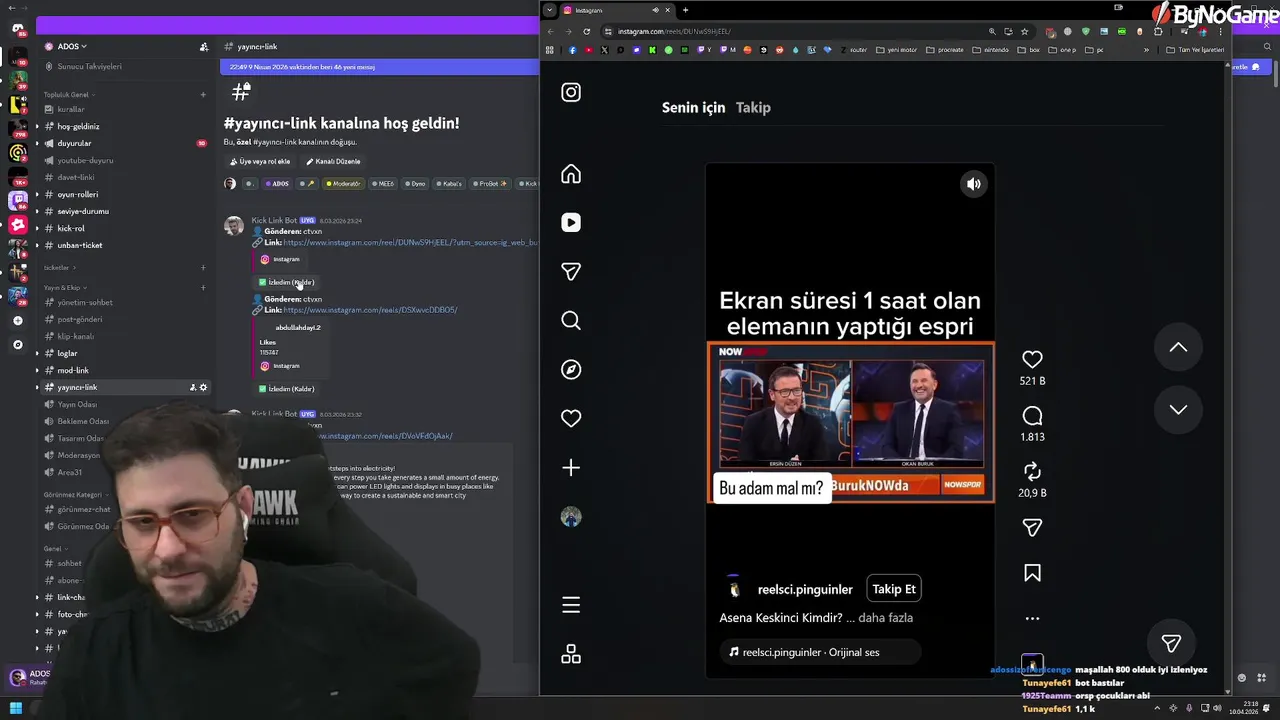
Task: Open the youtube-duyuru channel
Action: 85,160
